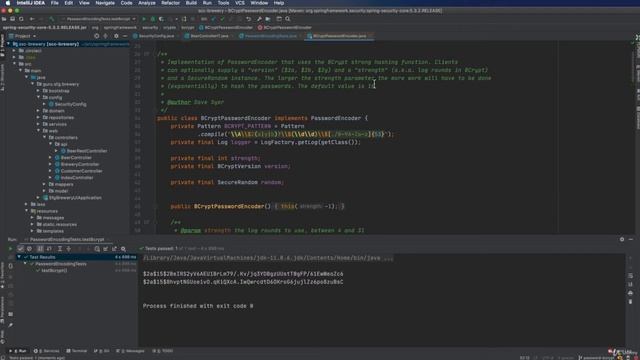The image size is (640, 360).
Task: Collapse the src folder
Action: click(x=15, y=64)
